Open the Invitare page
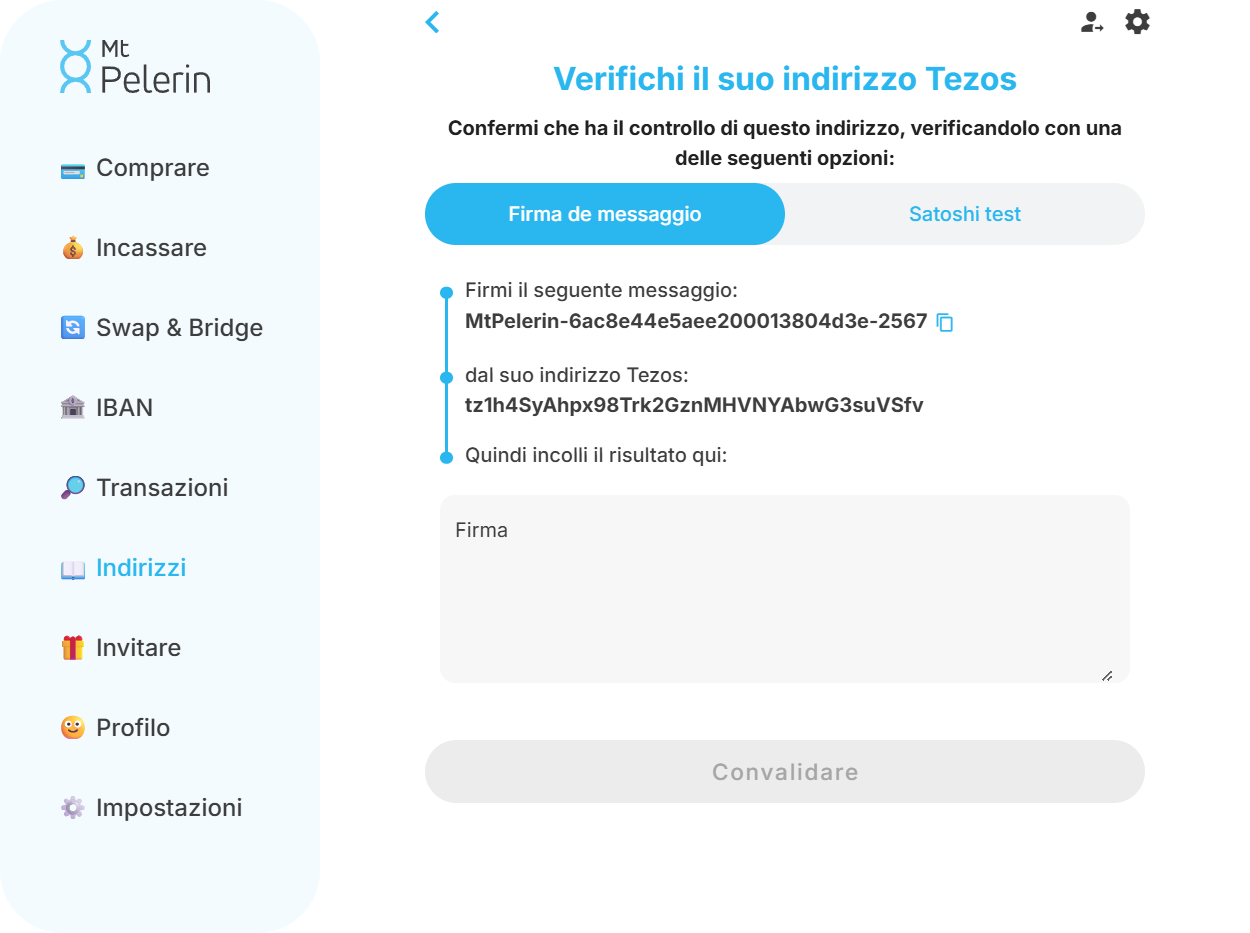This screenshot has height=933, width=1250. pyautogui.click(x=138, y=648)
